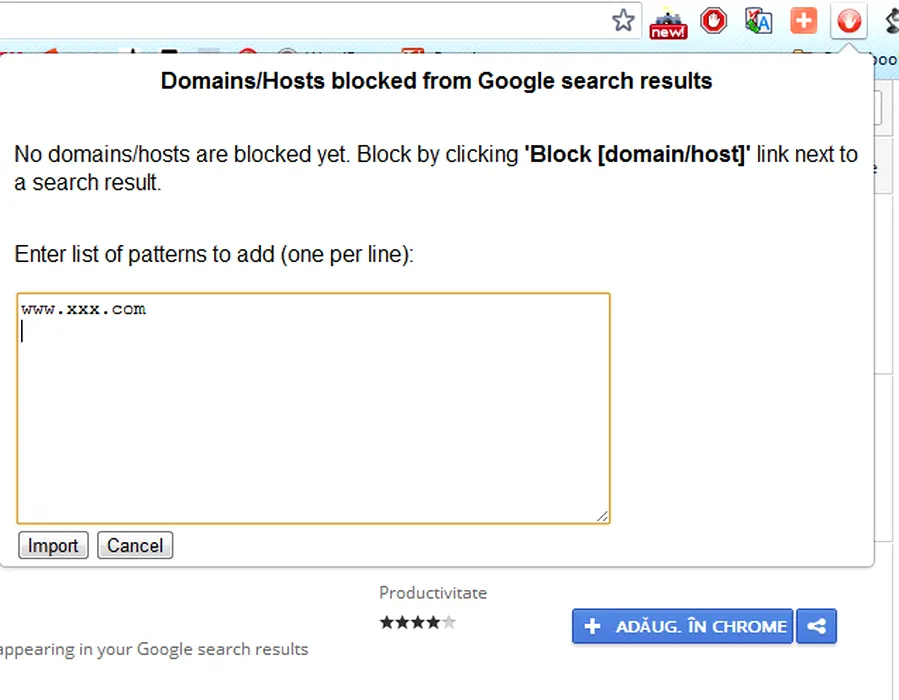899x700 pixels.
Task: Click the bold 'Block [domain/host]' text
Action: coord(637,155)
